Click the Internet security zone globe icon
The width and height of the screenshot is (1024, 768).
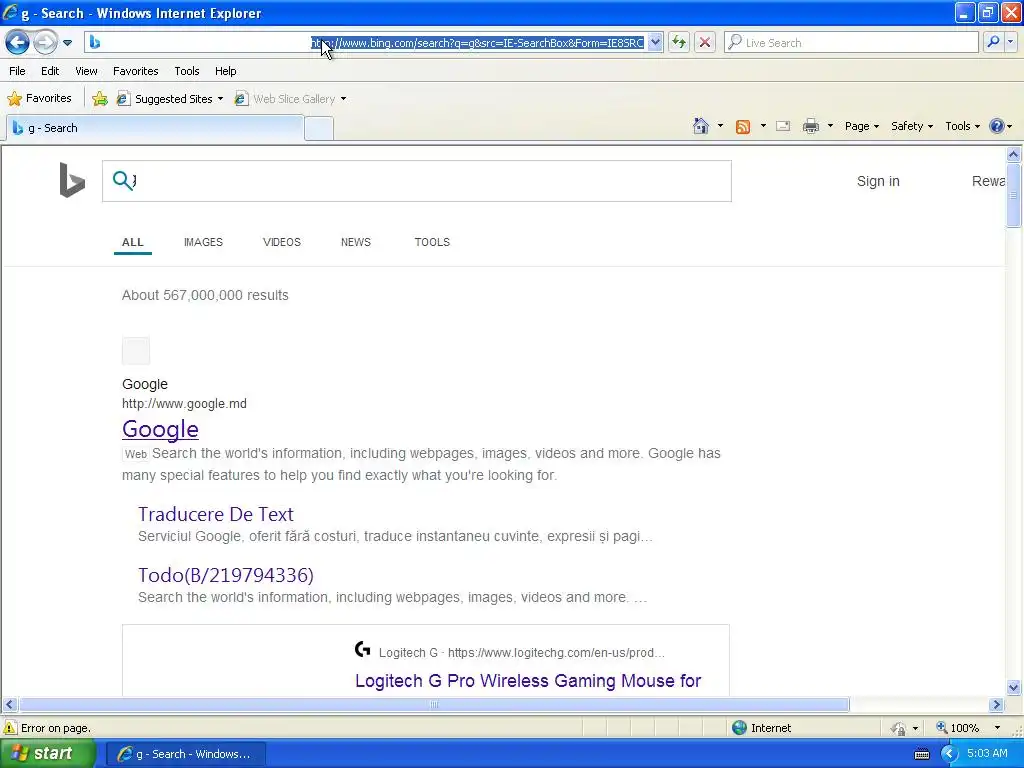click(x=739, y=728)
